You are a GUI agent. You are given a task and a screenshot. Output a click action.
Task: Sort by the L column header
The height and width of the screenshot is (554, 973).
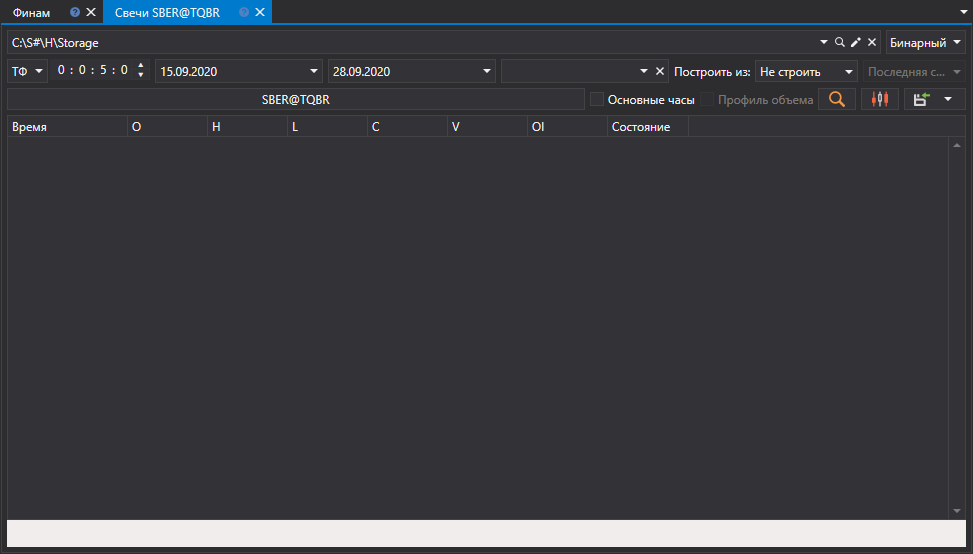328,127
